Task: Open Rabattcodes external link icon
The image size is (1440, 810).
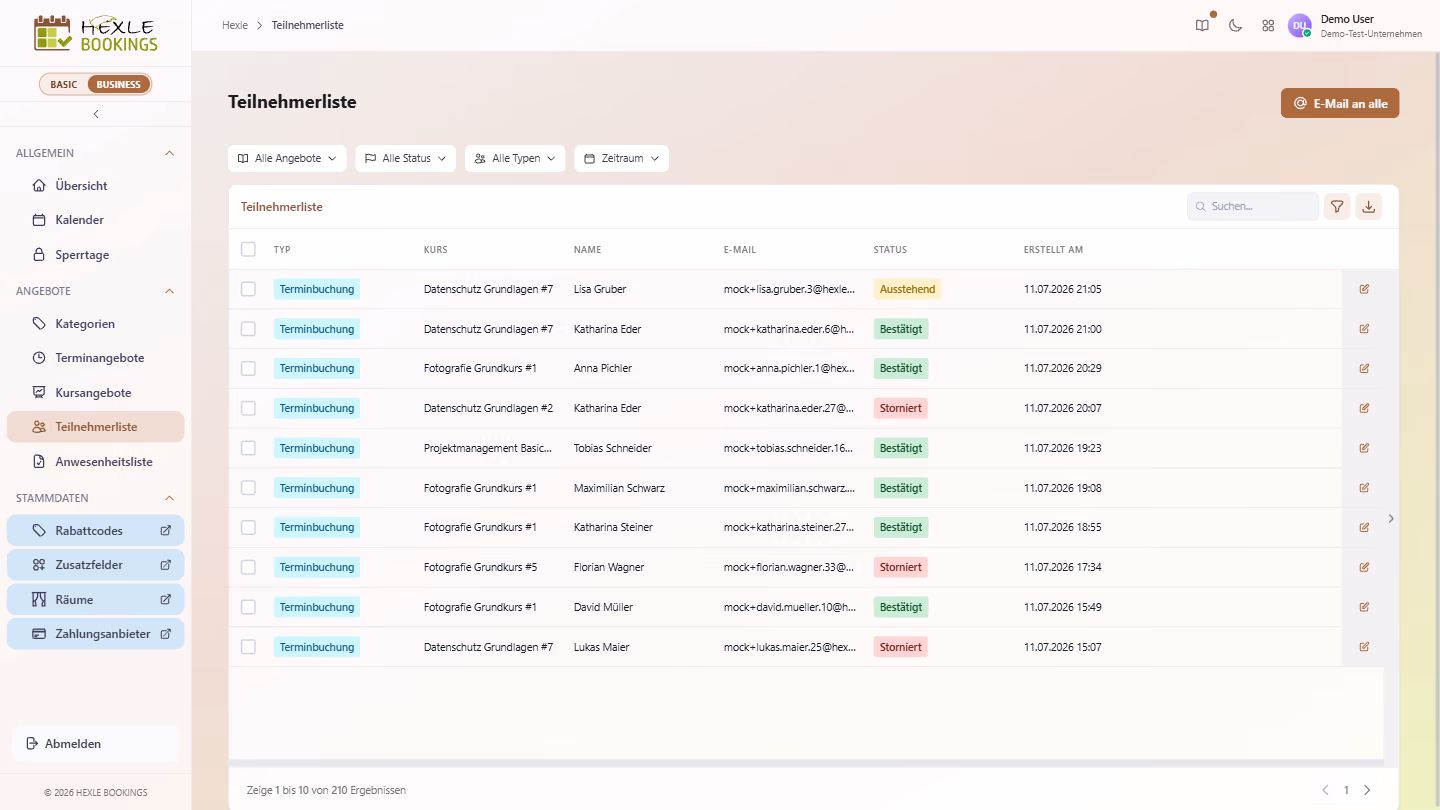Action: tap(166, 531)
